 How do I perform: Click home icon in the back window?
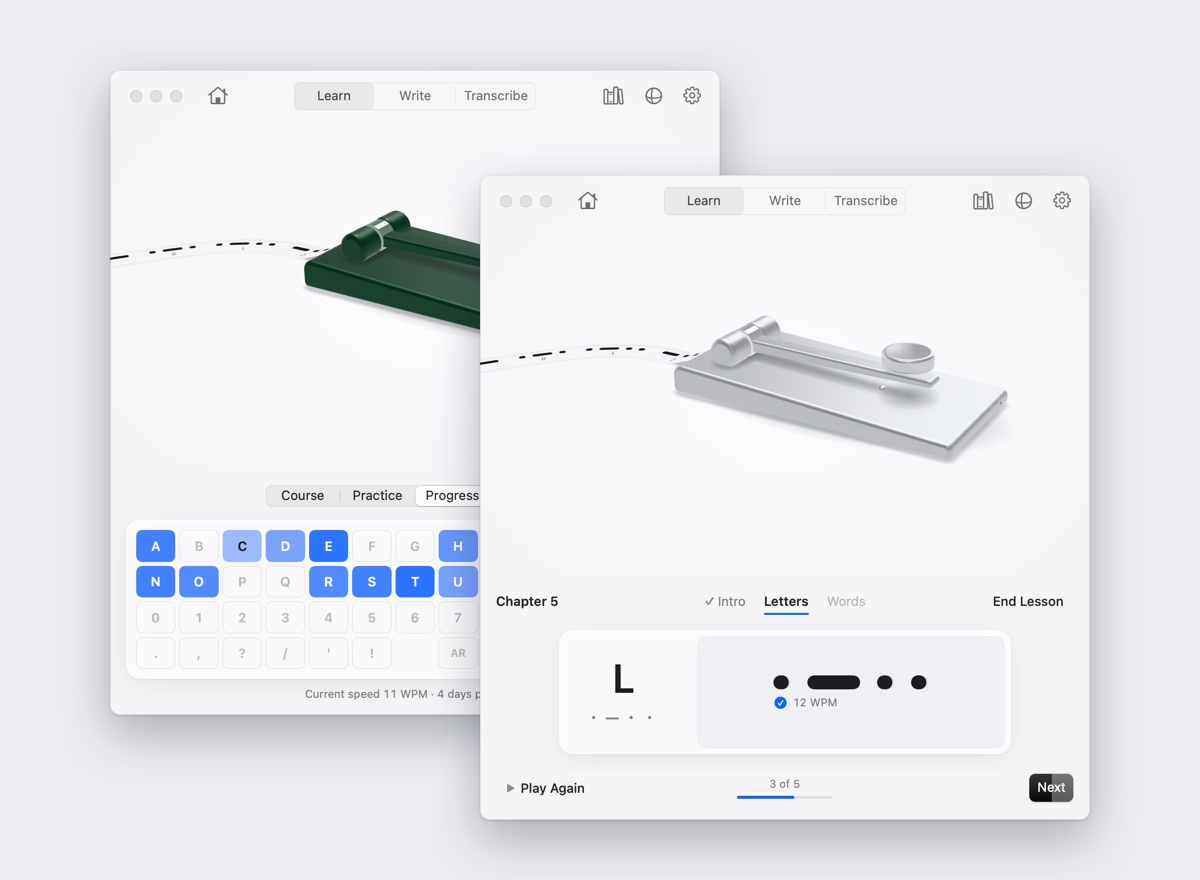(218, 95)
